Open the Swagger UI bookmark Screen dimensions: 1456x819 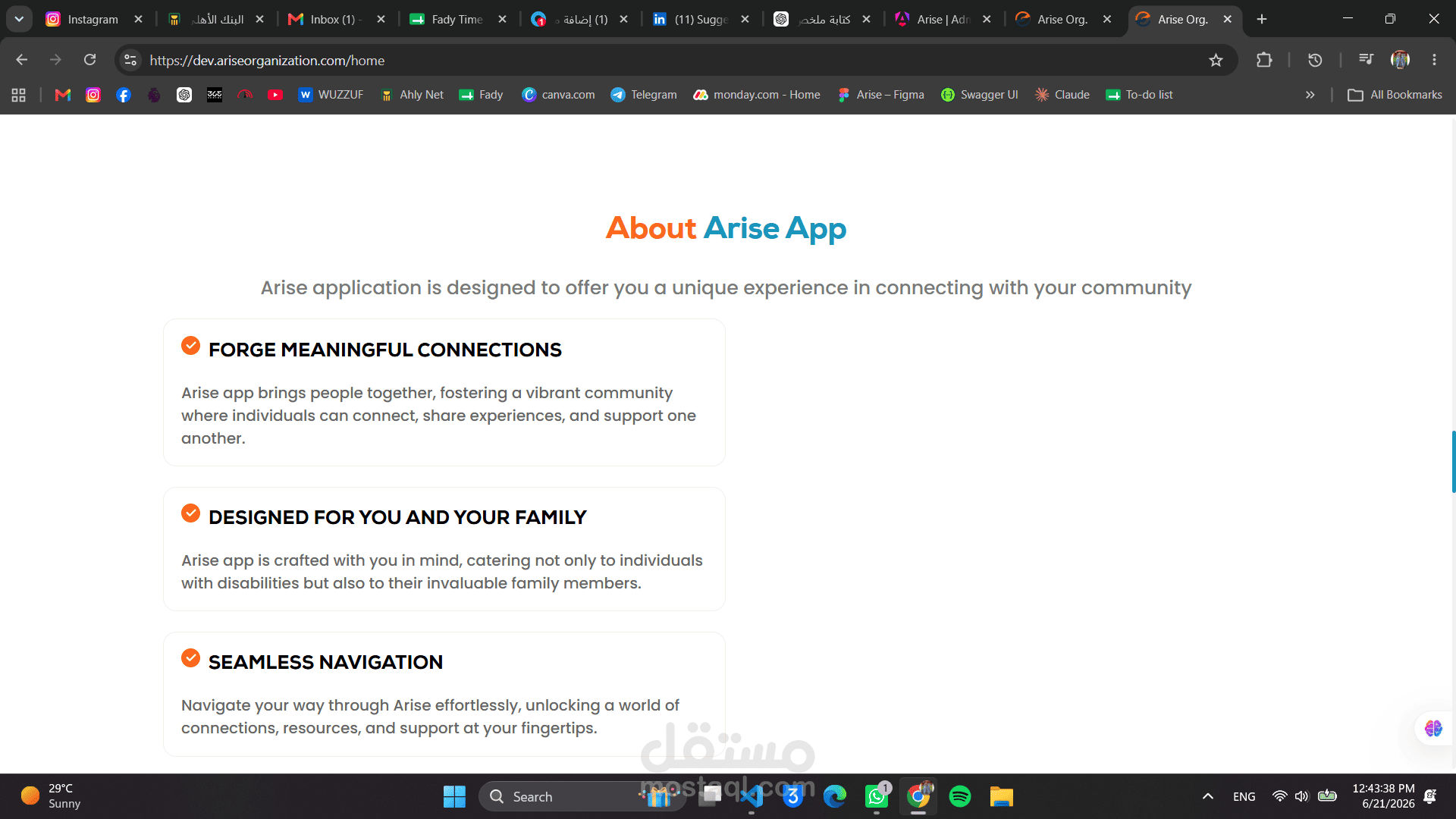(x=980, y=95)
